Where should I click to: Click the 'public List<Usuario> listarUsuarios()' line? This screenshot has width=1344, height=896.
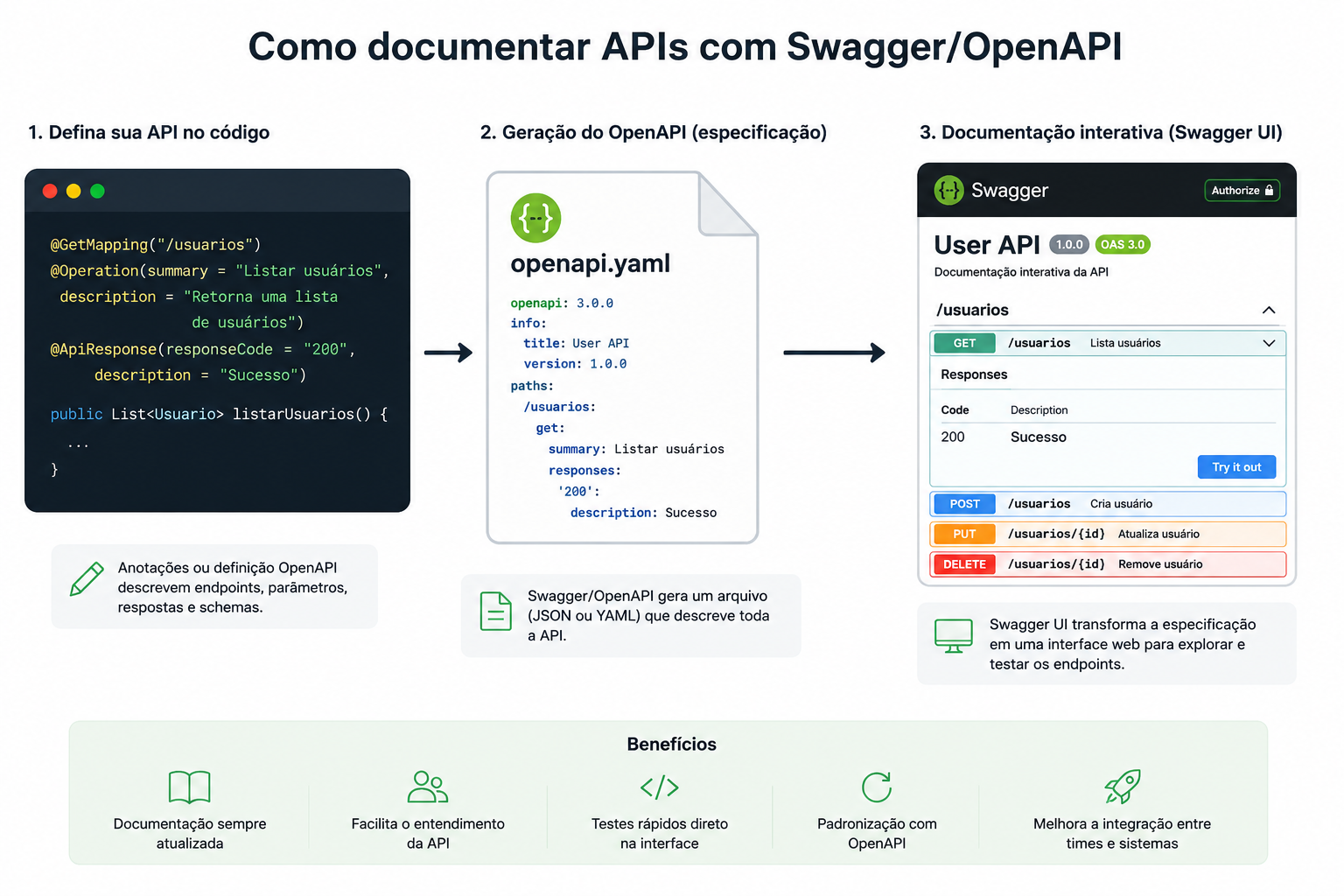point(219,414)
